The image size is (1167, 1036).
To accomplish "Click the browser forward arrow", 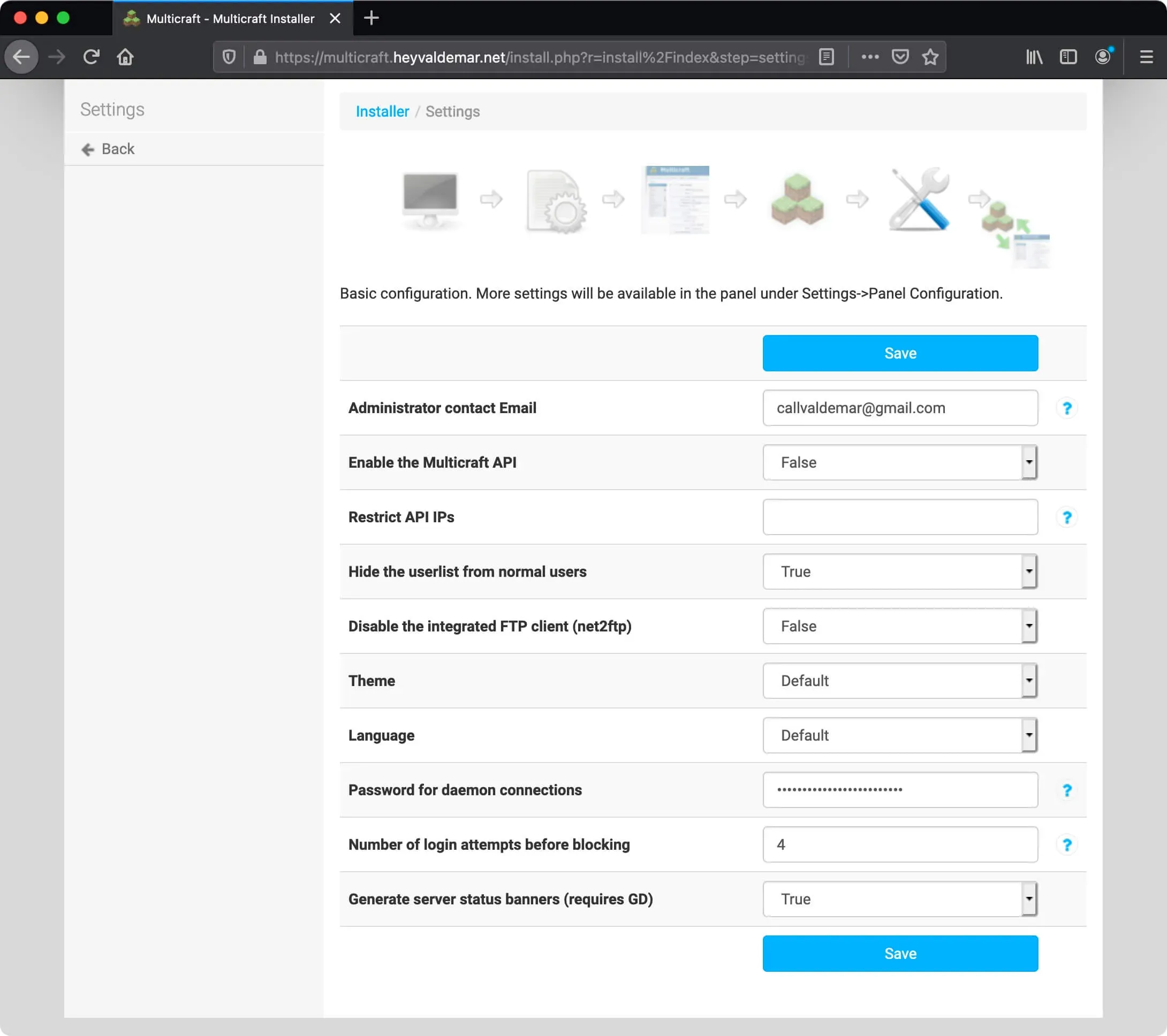I will [57, 57].
